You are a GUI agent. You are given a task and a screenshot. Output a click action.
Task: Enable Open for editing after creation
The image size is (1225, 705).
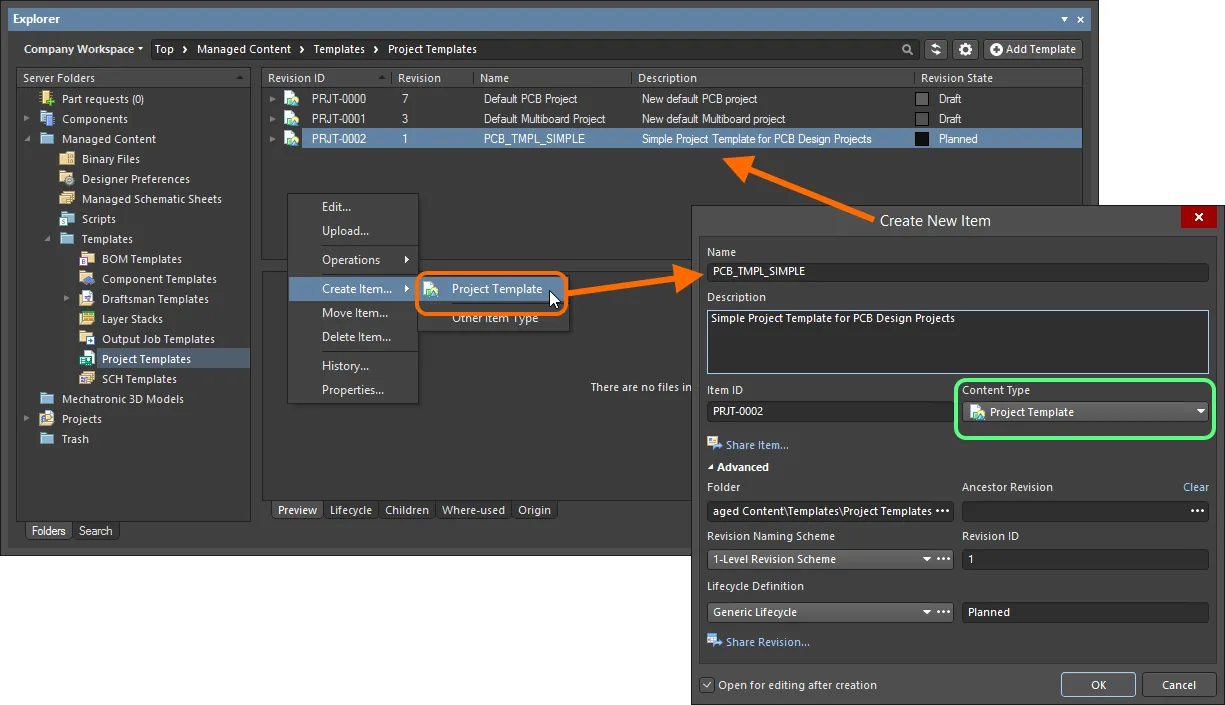pyautogui.click(x=707, y=685)
